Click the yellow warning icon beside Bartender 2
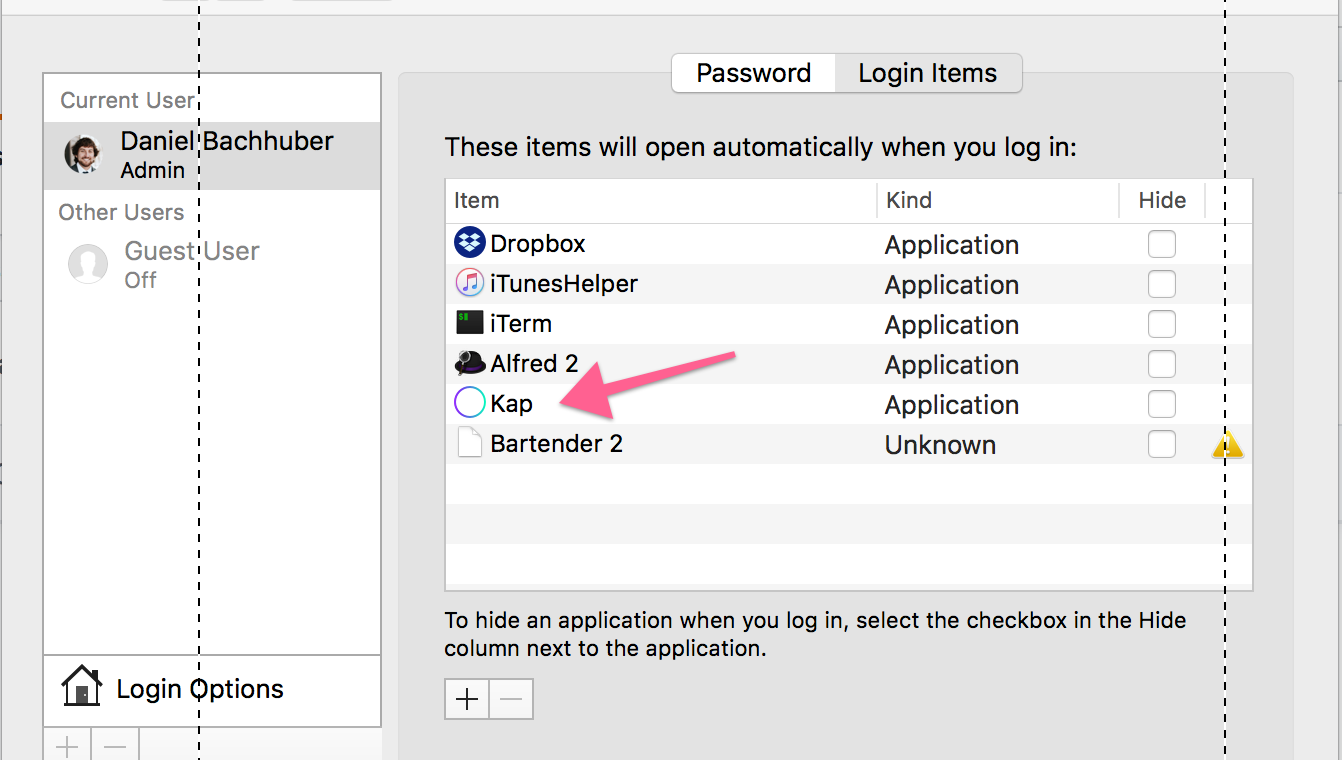 click(x=1228, y=445)
